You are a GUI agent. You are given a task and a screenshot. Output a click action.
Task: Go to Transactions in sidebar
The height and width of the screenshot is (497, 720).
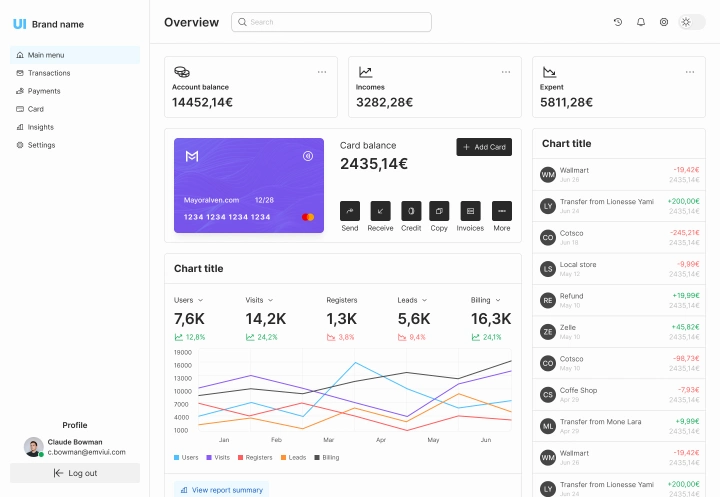[75, 73]
